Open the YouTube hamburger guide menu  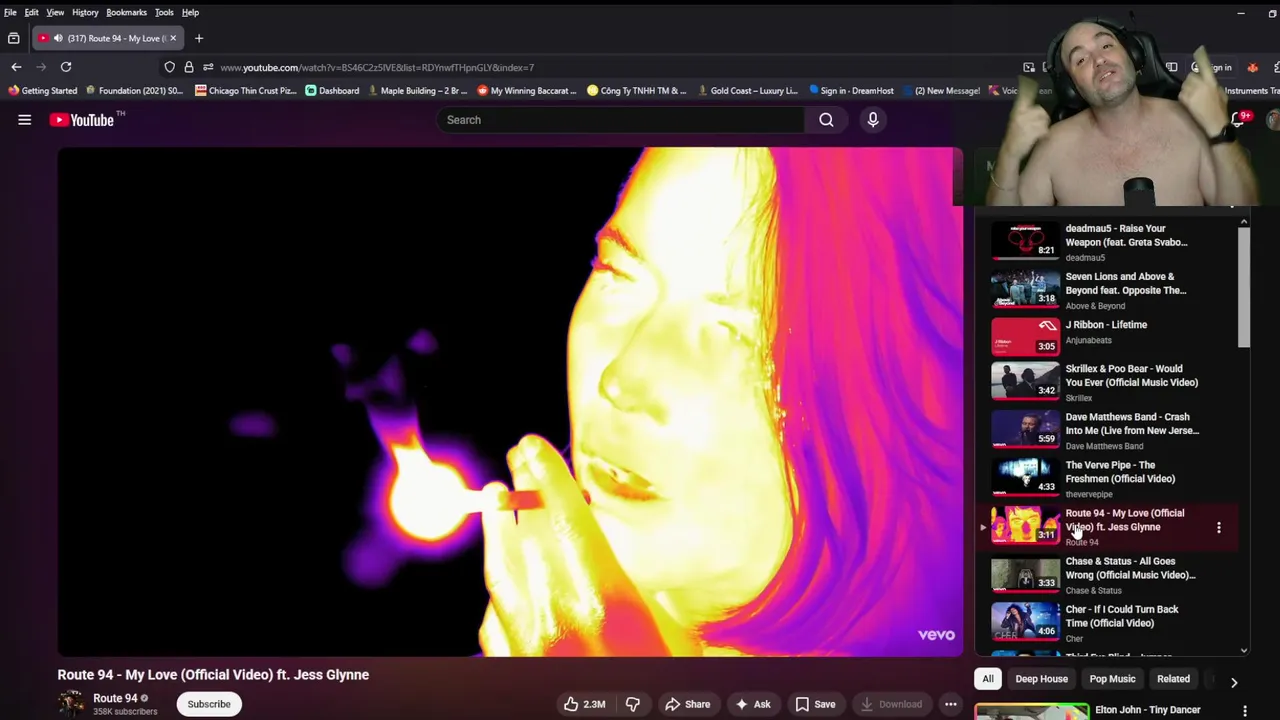pos(24,120)
